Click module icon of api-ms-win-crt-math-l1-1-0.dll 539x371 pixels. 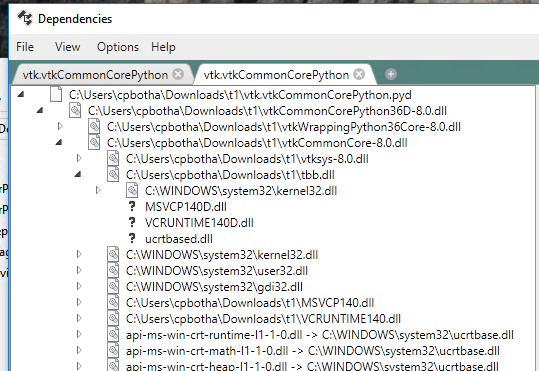113,350
